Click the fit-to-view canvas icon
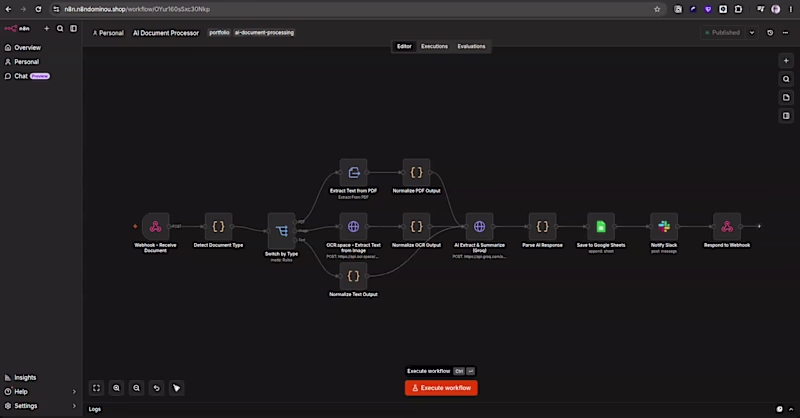 click(x=96, y=388)
